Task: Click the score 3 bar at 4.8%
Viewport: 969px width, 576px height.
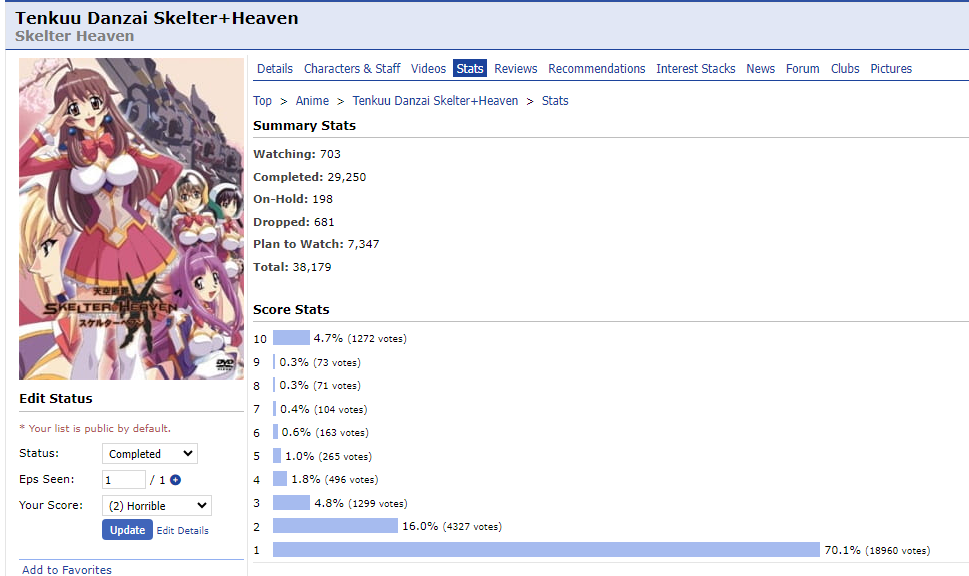Action: coord(291,502)
